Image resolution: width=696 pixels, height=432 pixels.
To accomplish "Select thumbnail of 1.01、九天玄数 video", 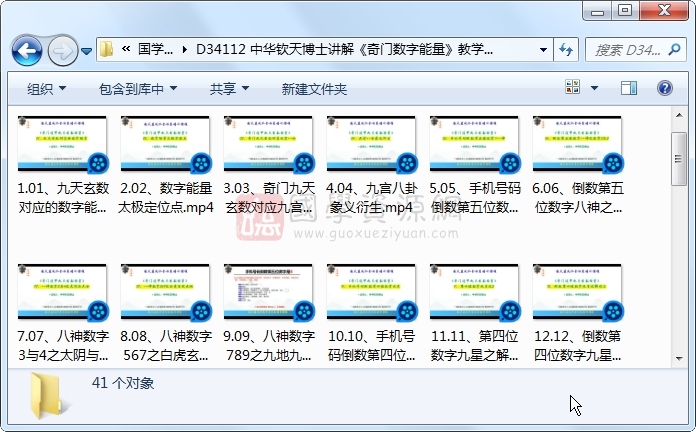I will click(63, 144).
